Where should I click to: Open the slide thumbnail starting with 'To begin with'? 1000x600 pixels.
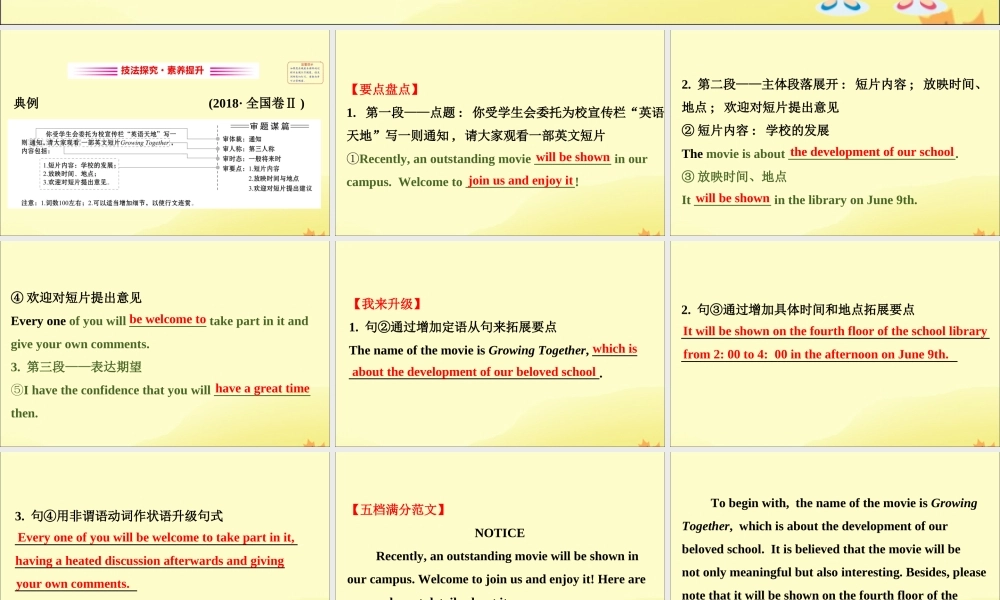835,526
